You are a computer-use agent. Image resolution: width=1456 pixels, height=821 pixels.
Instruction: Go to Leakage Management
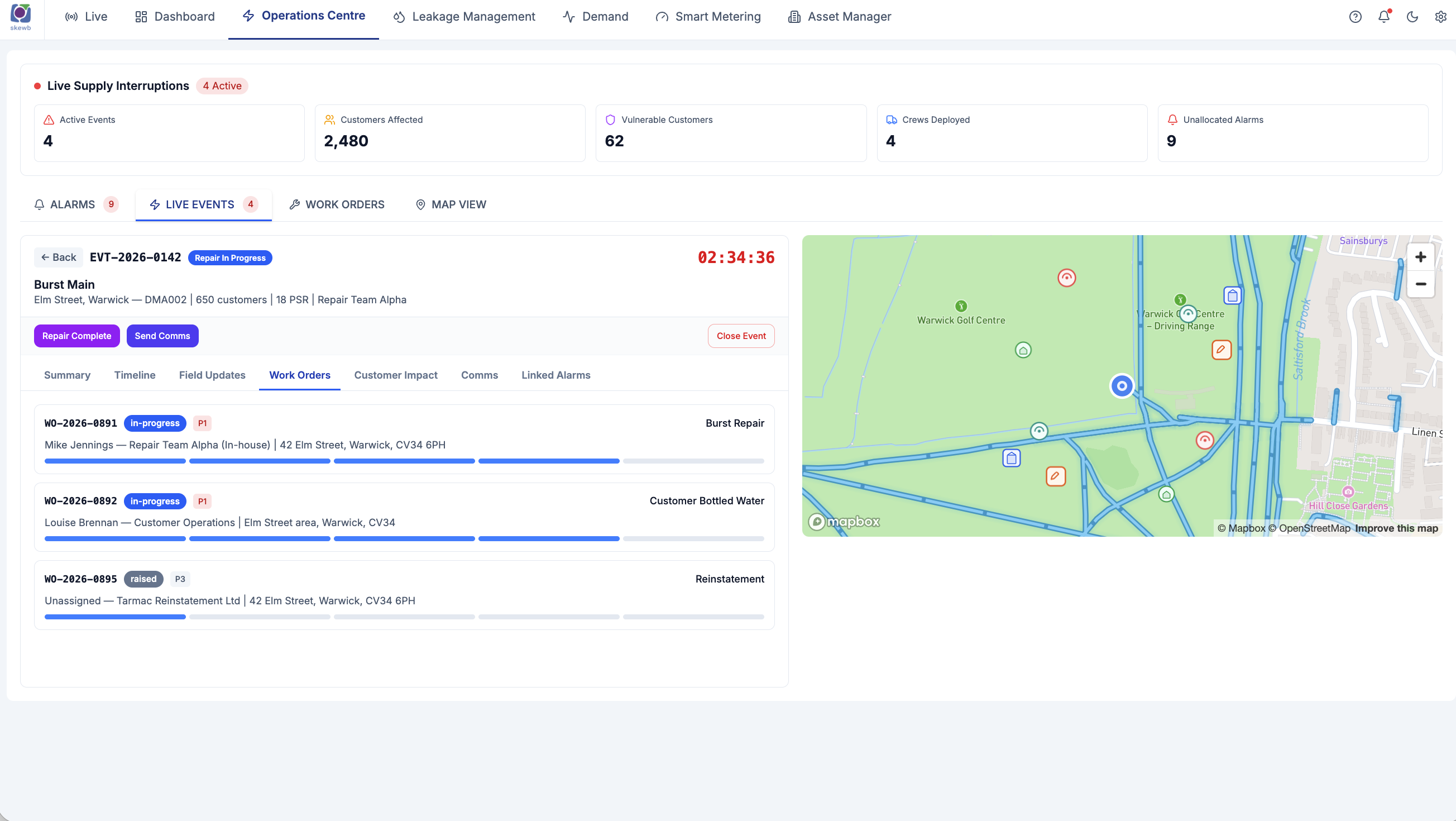[464, 17]
